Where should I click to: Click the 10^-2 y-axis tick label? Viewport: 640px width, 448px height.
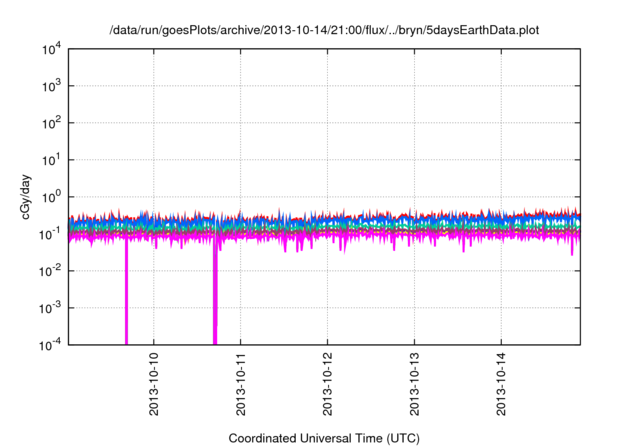51,271
